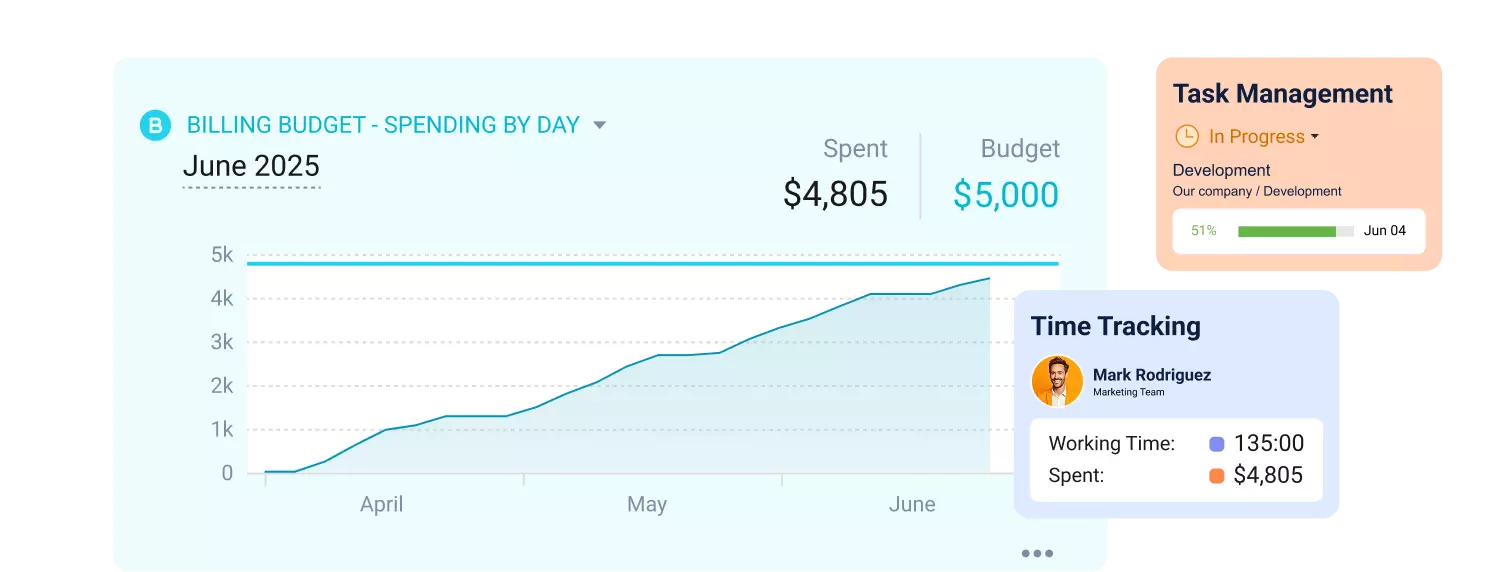Click the orange Spent color indicator
Image resolution: width=1500 pixels, height=572 pixels.
point(1217,476)
